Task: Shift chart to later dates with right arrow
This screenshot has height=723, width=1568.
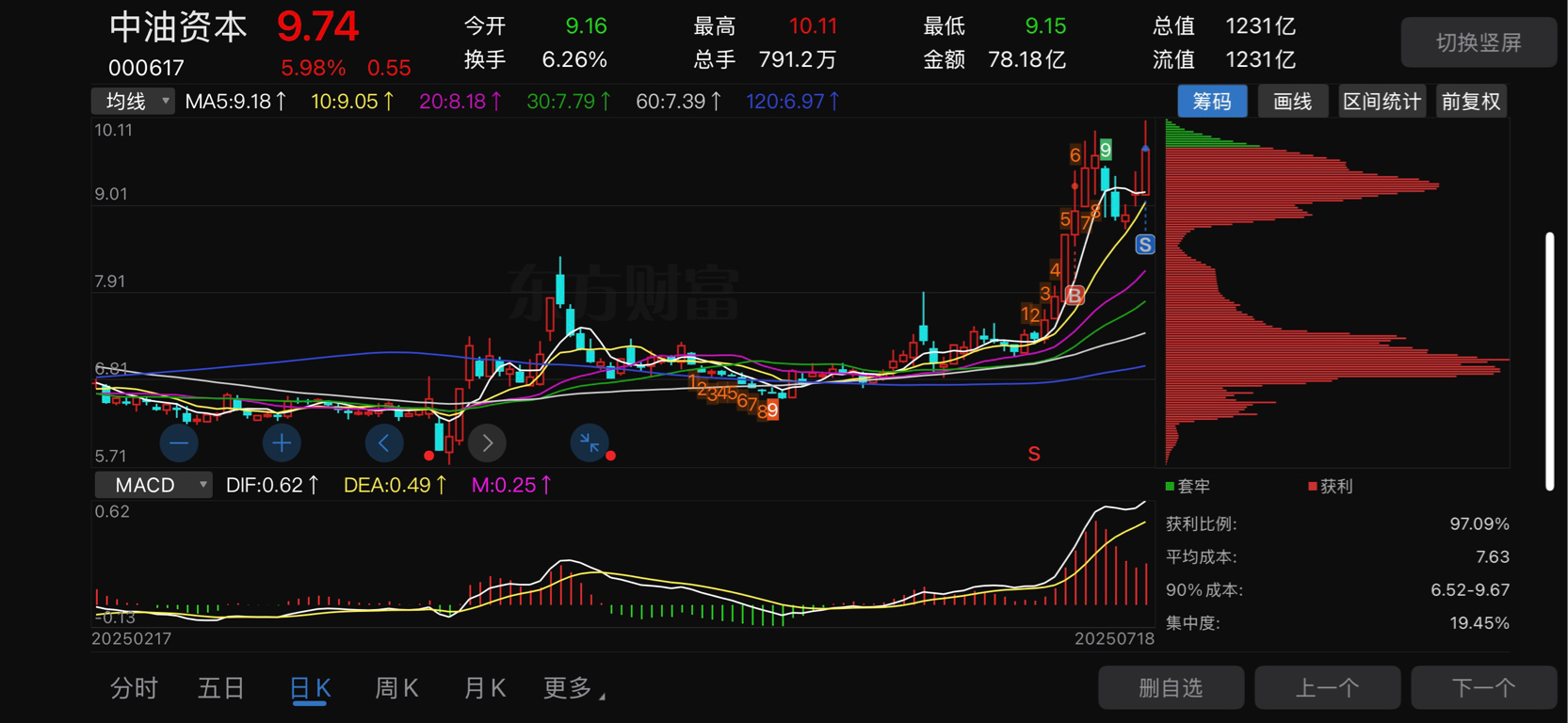Action: click(x=487, y=443)
